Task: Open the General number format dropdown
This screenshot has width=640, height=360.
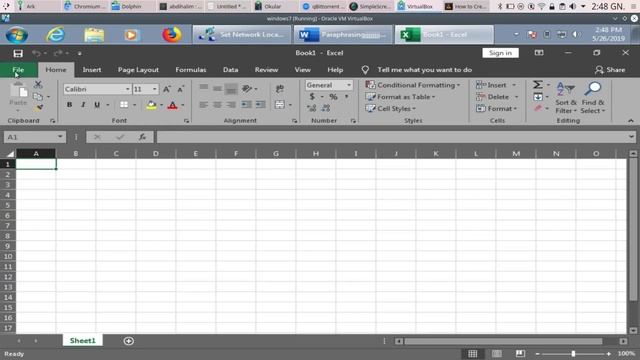Action: 349,85
